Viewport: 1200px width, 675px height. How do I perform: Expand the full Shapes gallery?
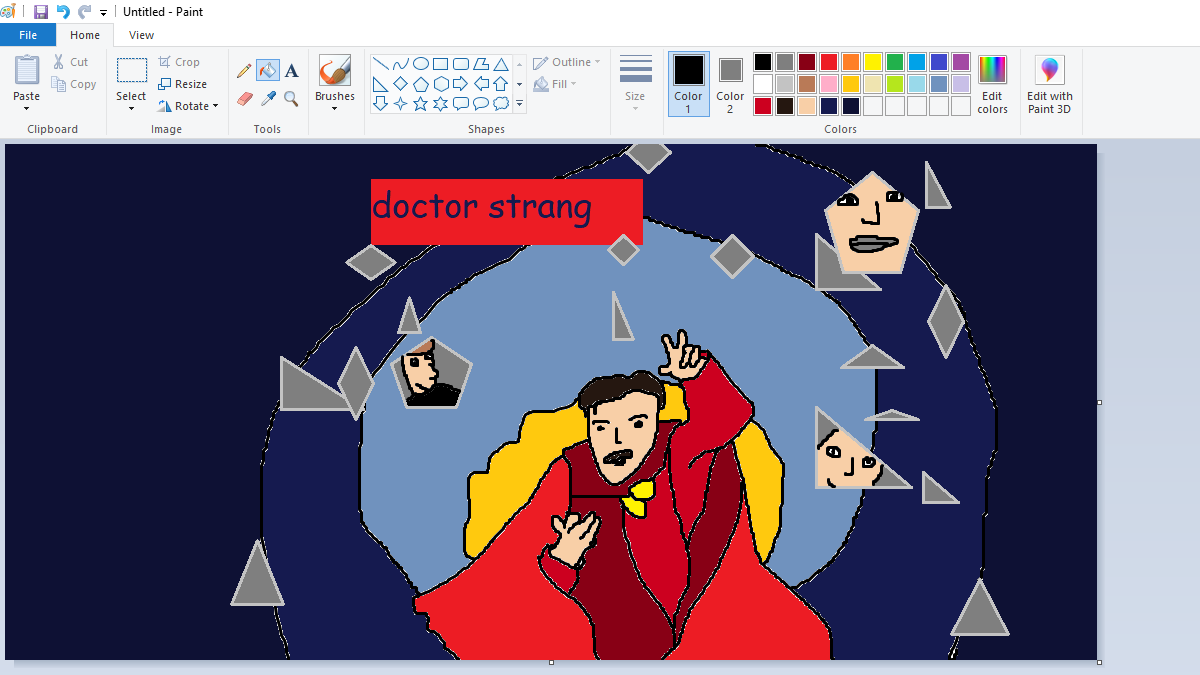(x=519, y=103)
